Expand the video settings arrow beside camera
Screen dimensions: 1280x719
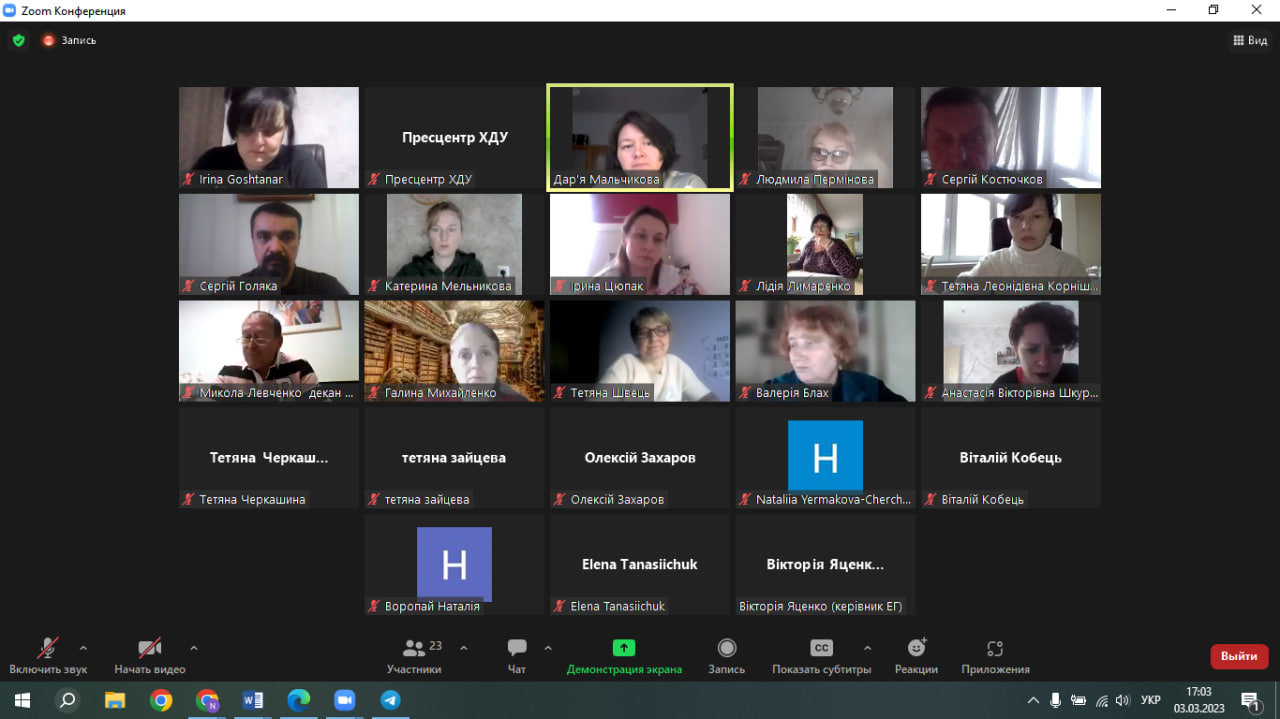pos(194,648)
